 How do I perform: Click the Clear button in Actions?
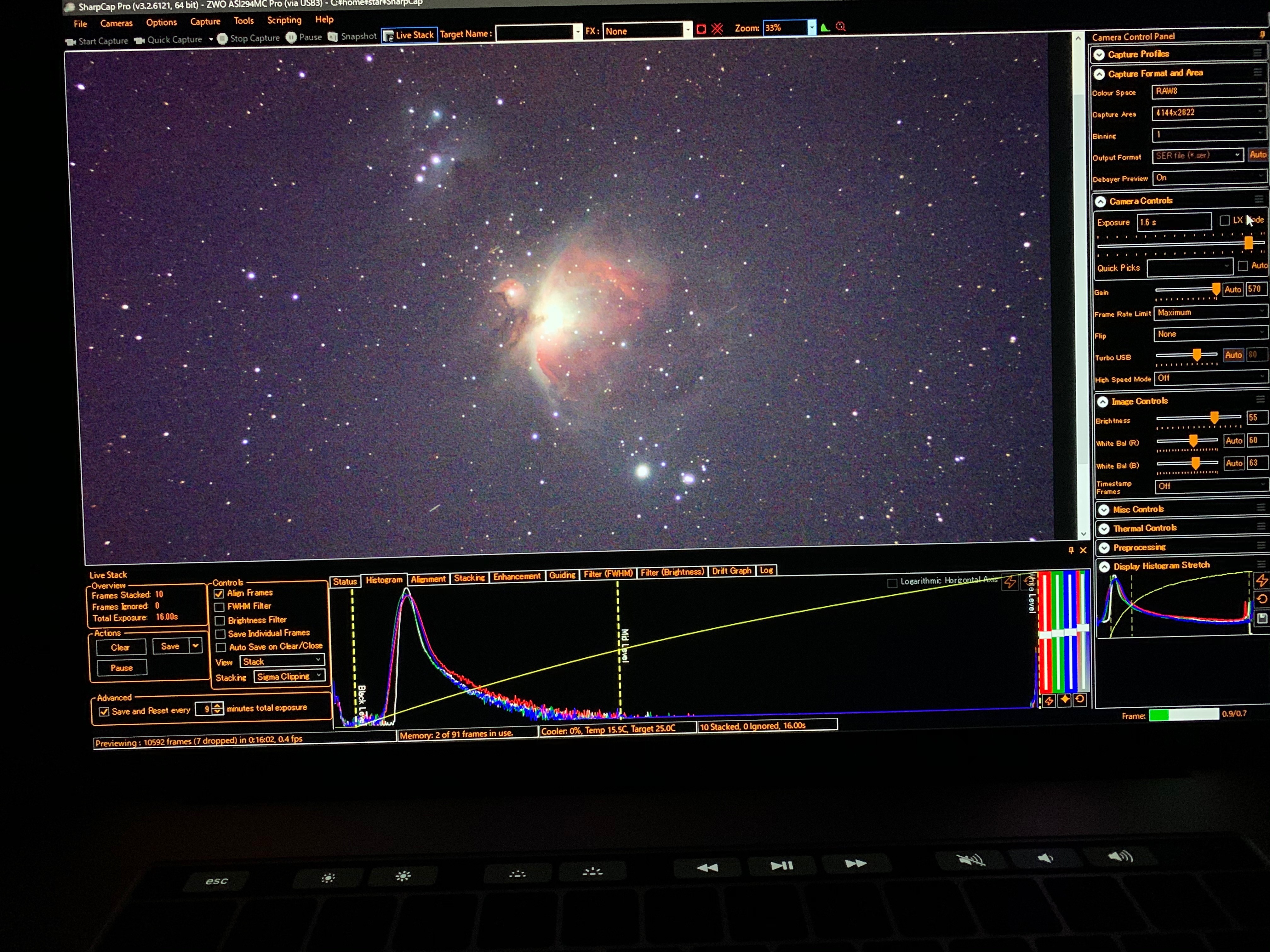click(121, 647)
